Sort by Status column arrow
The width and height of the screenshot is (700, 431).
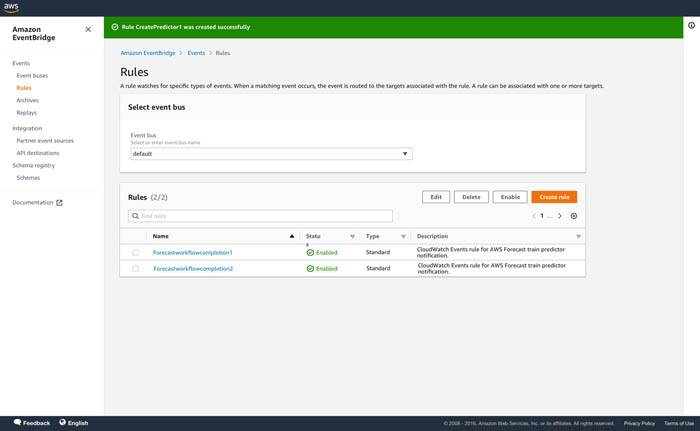(x=352, y=237)
